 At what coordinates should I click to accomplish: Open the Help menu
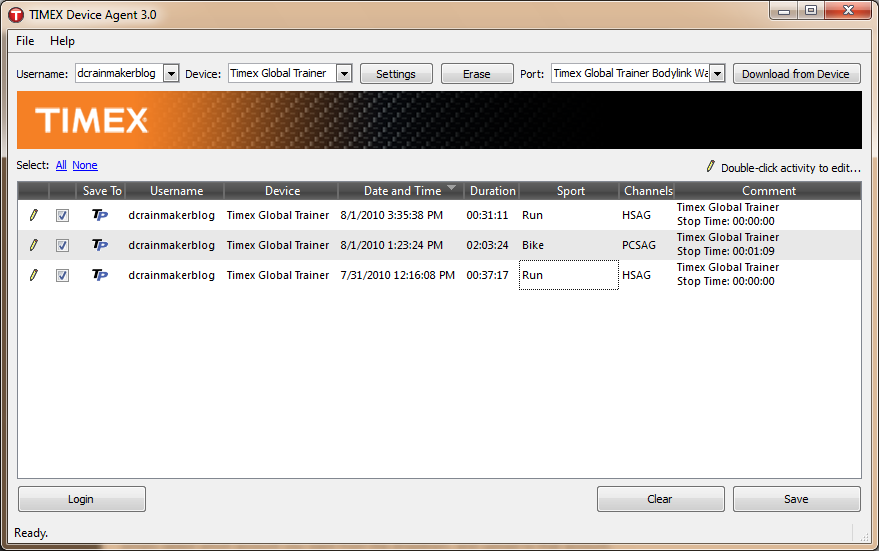coord(62,41)
